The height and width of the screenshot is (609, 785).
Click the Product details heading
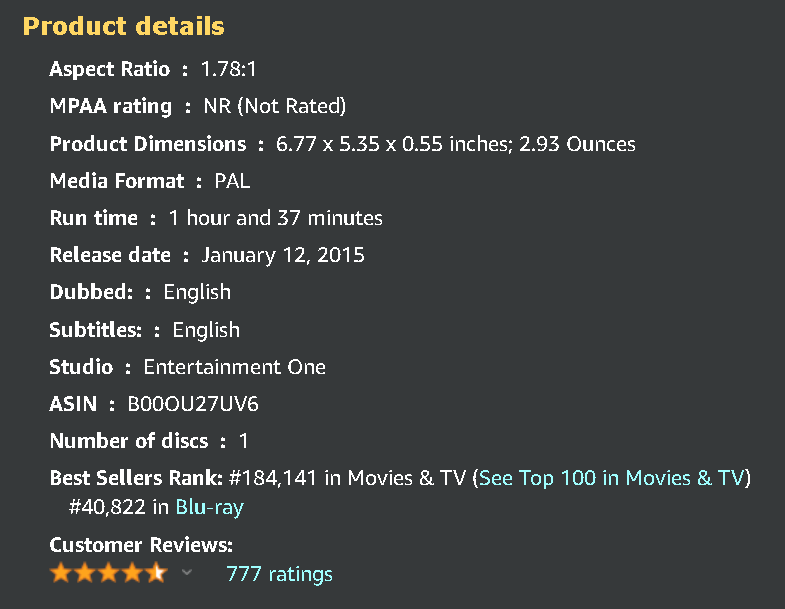click(123, 26)
